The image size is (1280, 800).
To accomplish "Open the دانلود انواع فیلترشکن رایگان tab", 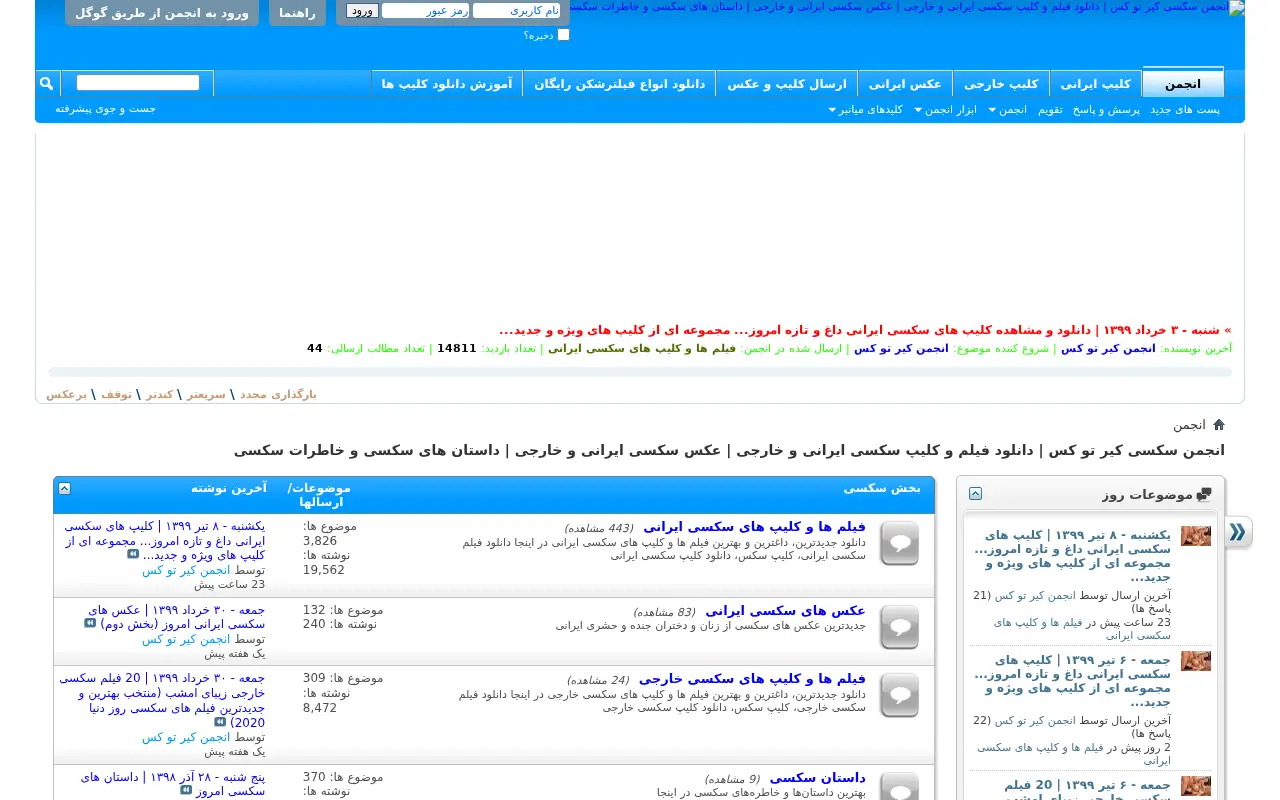I will coord(620,83).
